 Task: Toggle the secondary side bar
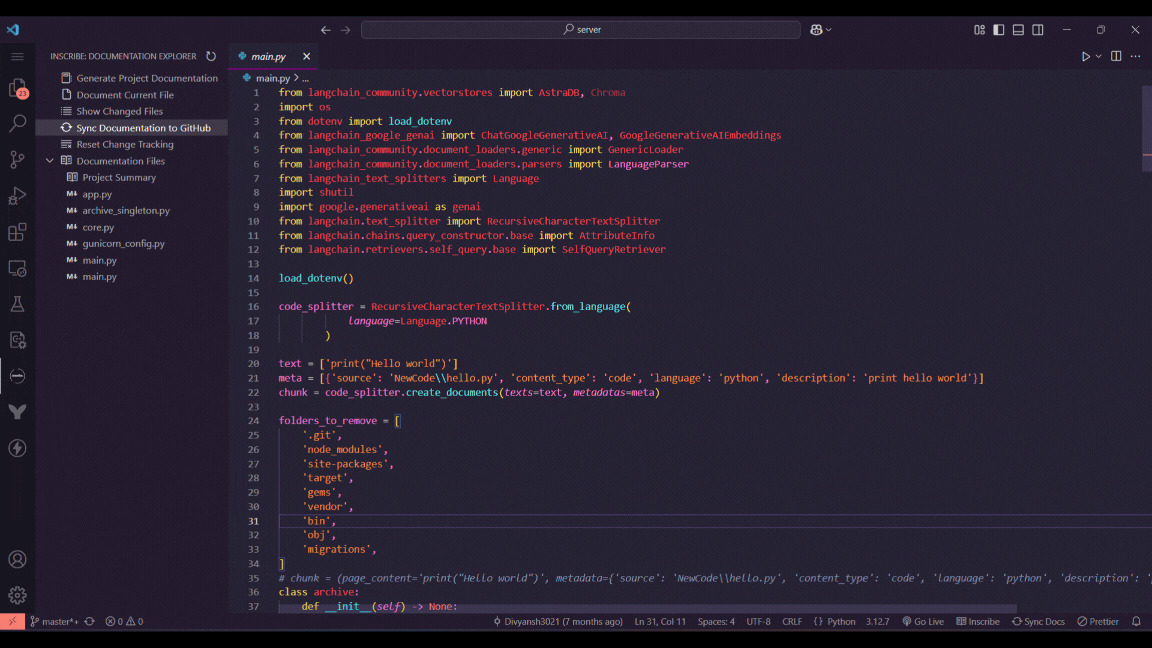point(1037,30)
